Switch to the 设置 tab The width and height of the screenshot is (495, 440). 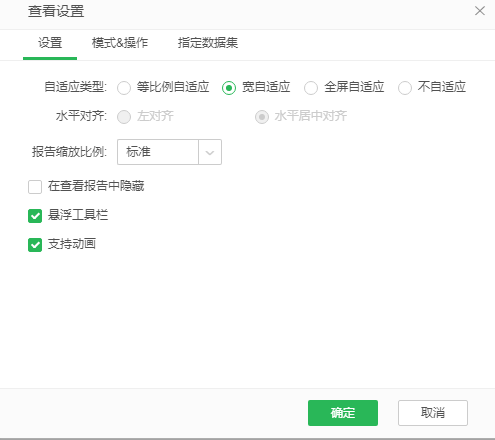point(50,43)
